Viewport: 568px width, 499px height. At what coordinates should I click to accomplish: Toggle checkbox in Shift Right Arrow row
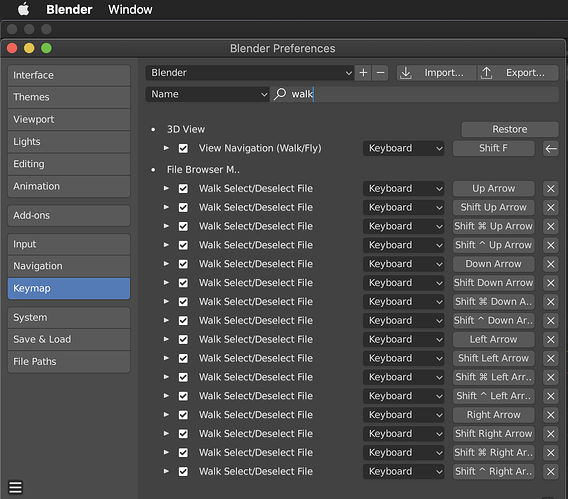click(x=183, y=433)
